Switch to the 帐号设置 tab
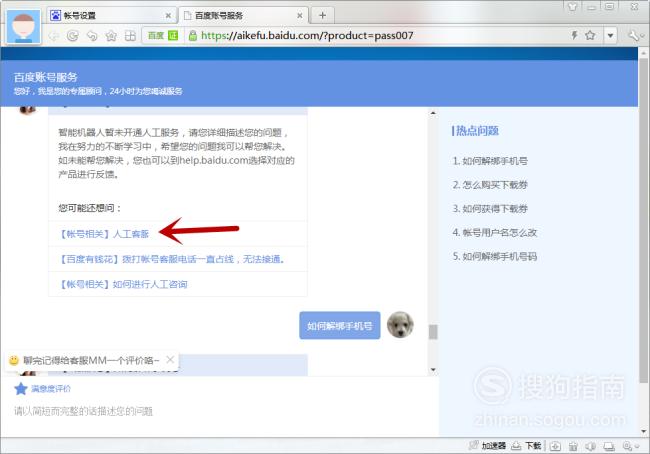The width and height of the screenshot is (650, 454). point(110,16)
